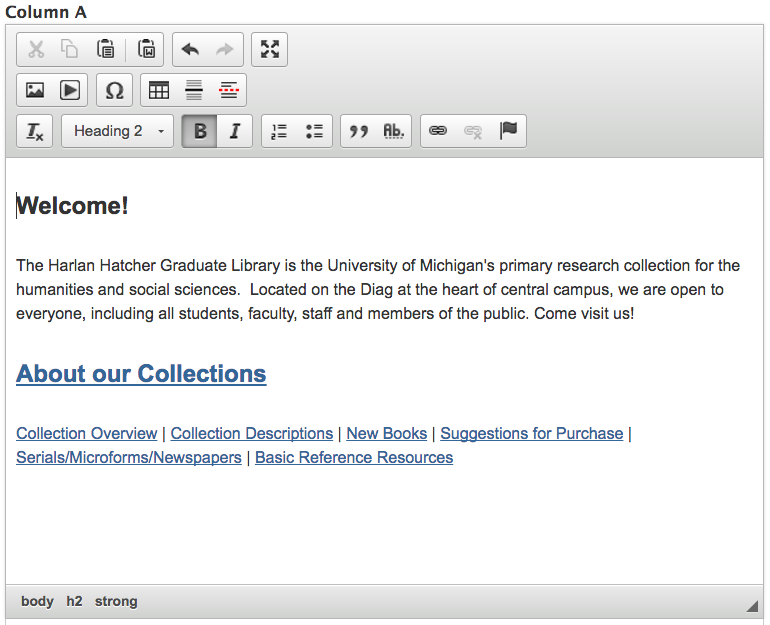
Task: Click the Cut scissors icon
Action: 36,50
